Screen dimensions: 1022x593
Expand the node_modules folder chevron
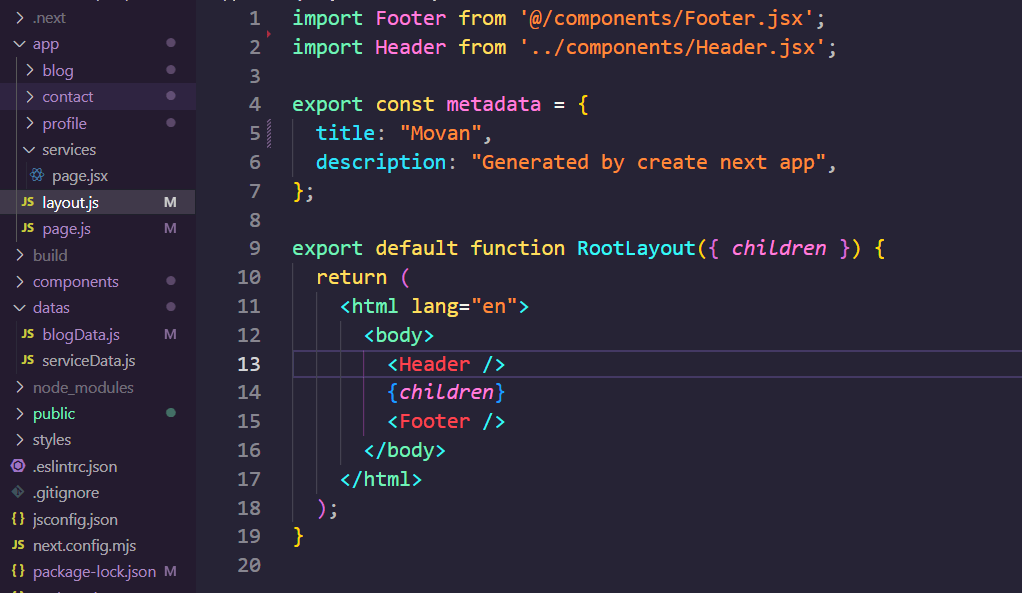[20, 388]
